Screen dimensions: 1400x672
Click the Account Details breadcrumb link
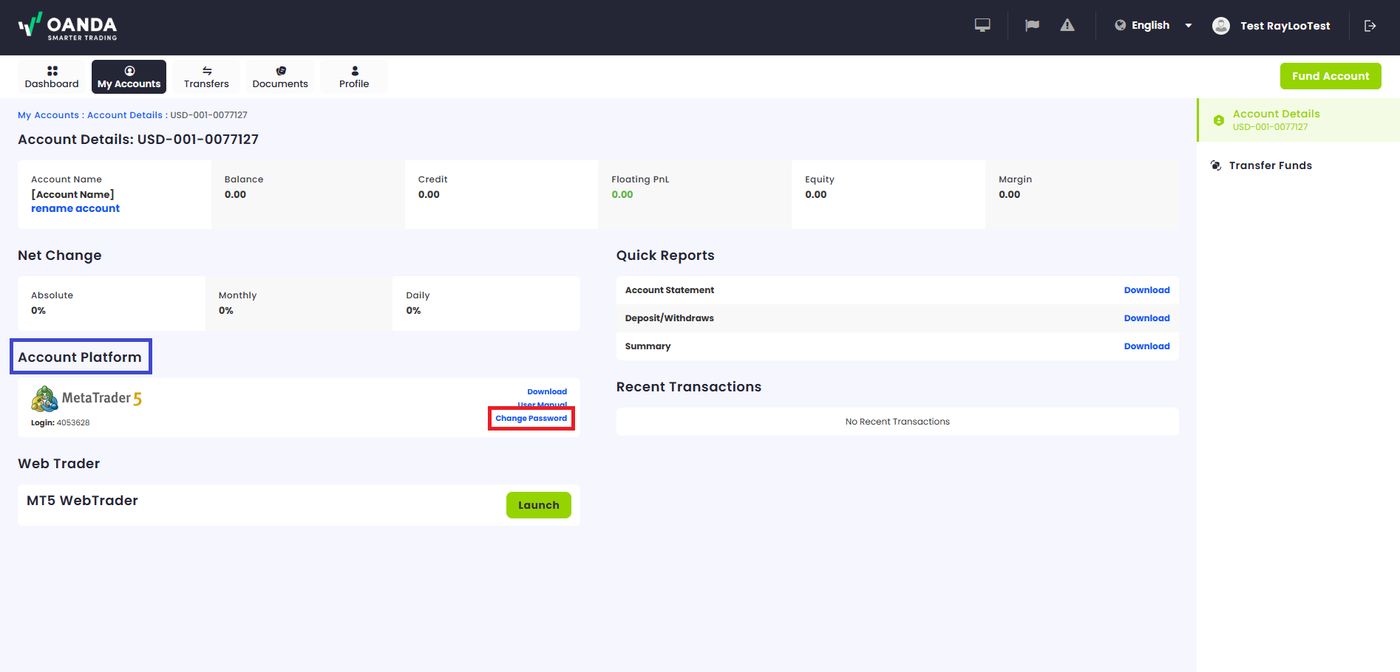pos(125,115)
